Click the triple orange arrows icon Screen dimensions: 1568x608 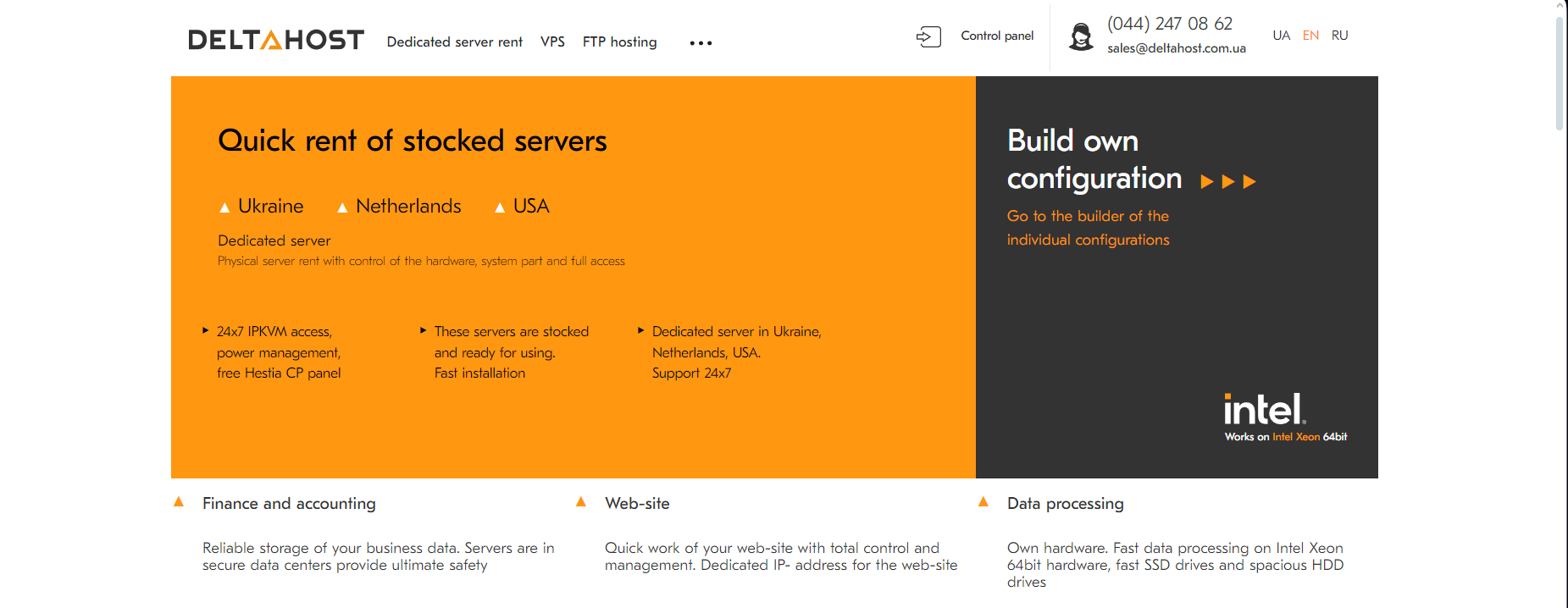tap(1228, 181)
